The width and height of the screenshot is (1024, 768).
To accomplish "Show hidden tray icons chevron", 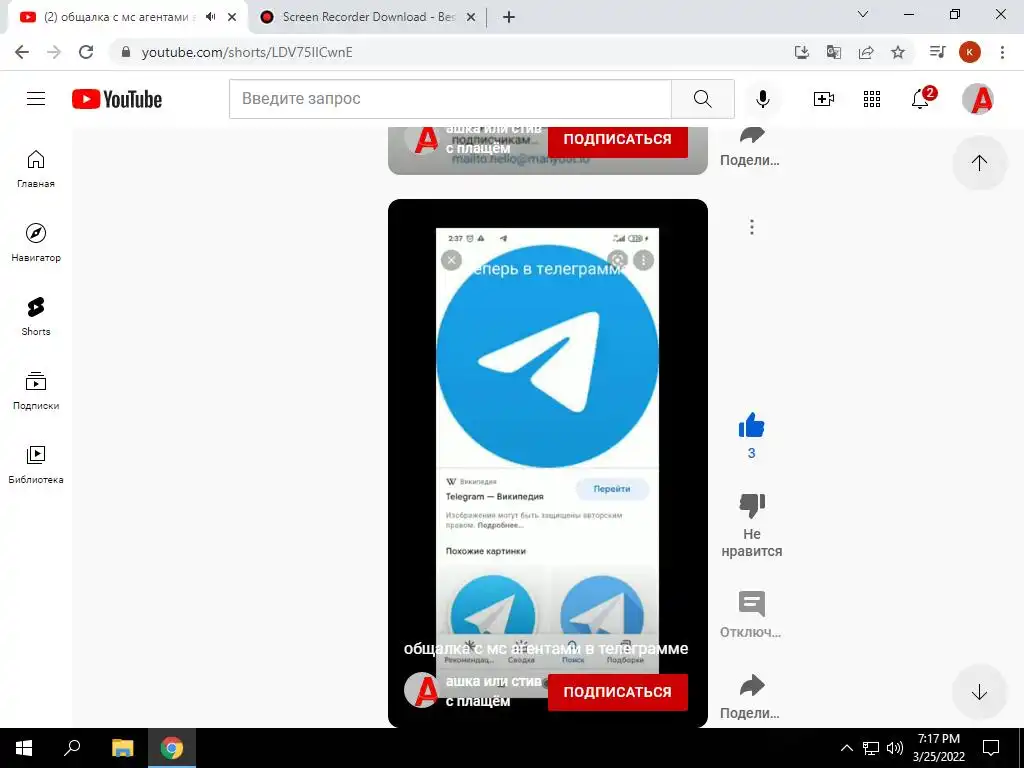I will tap(846, 748).
